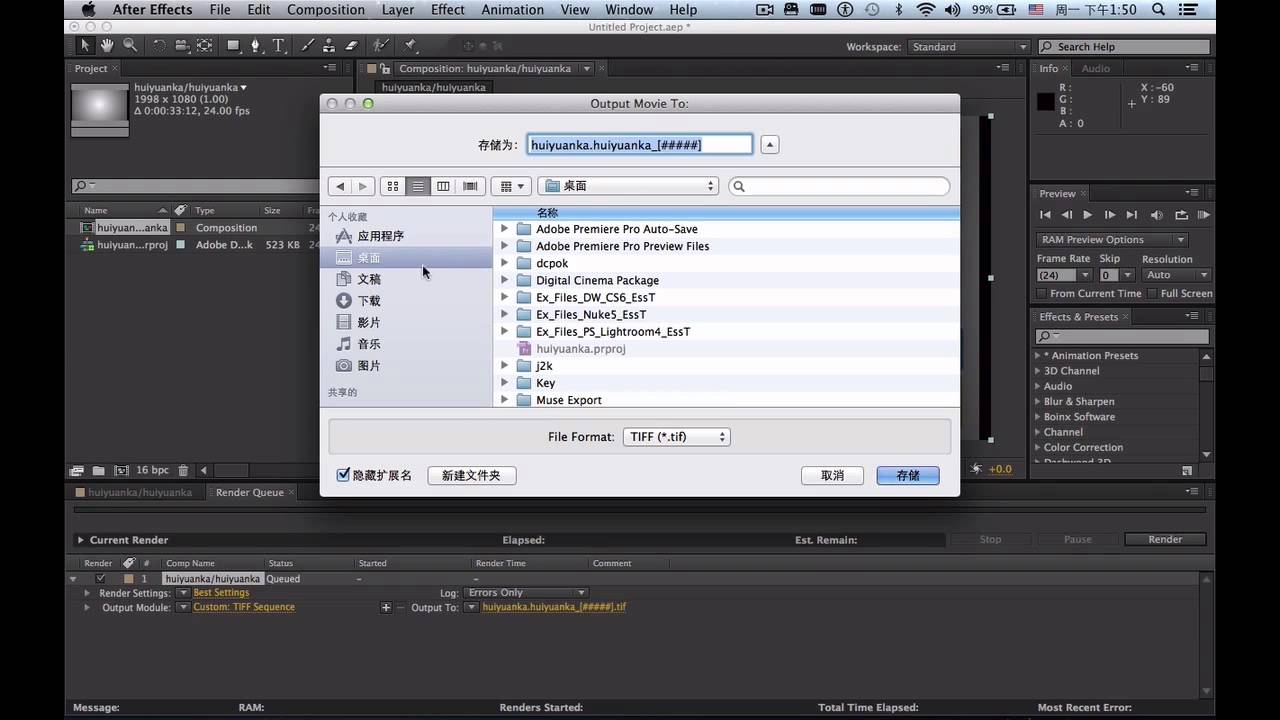Click the Info panel color swatch
The width and height of the screenshot is (1280, 720).
pos(1045,102)
